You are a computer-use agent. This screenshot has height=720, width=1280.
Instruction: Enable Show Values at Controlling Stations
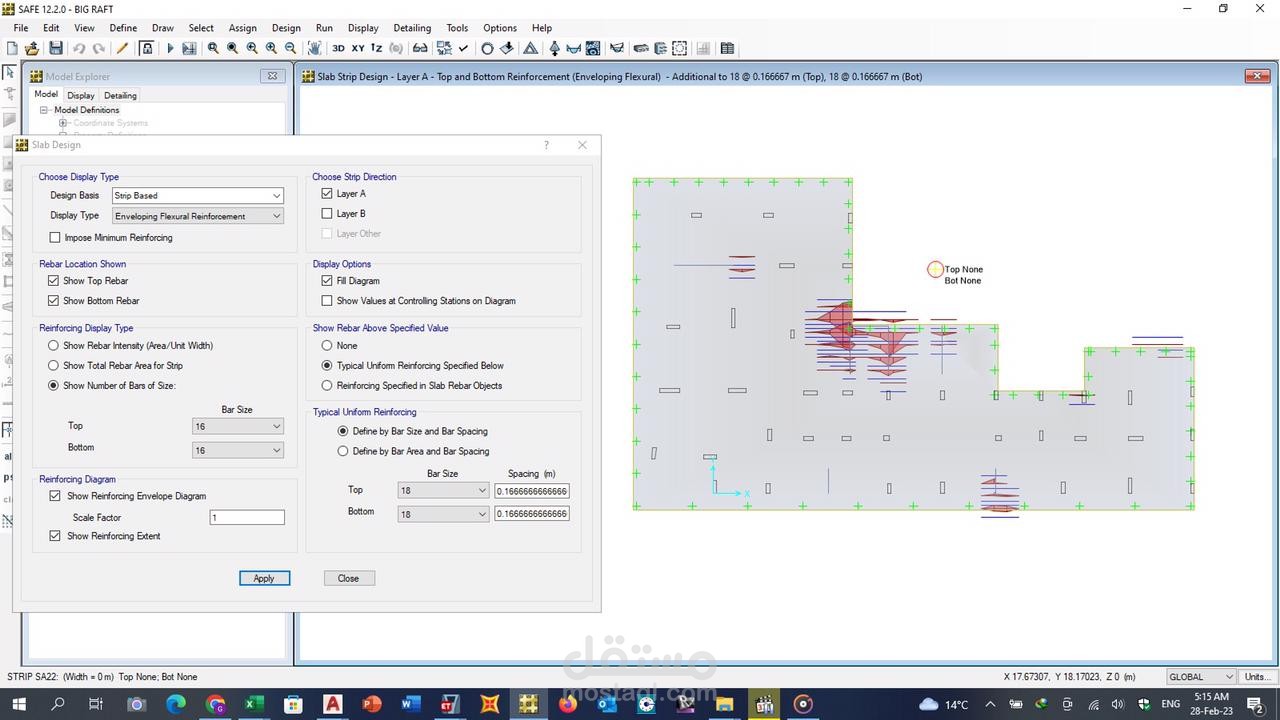click(x=327, y=301)
